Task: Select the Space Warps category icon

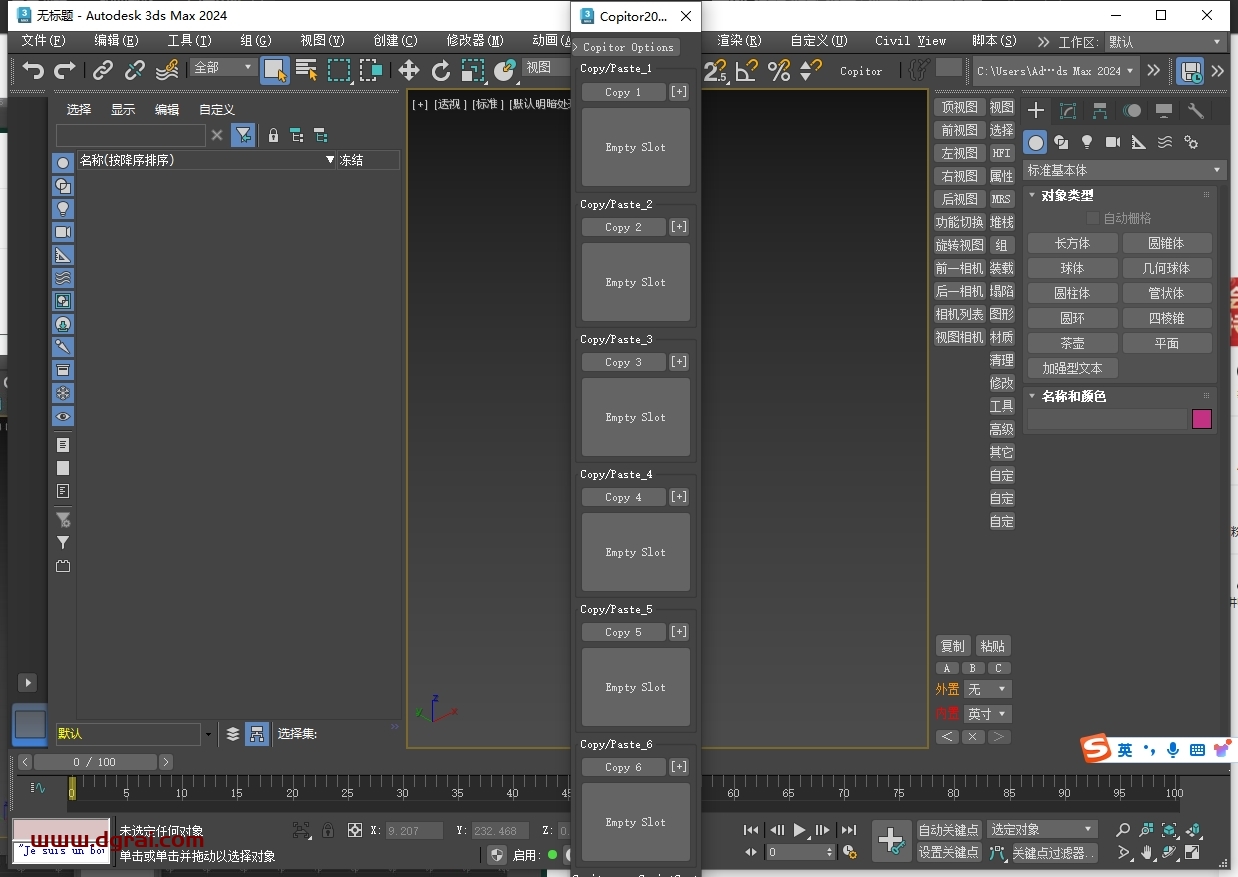Action: 1165,142
